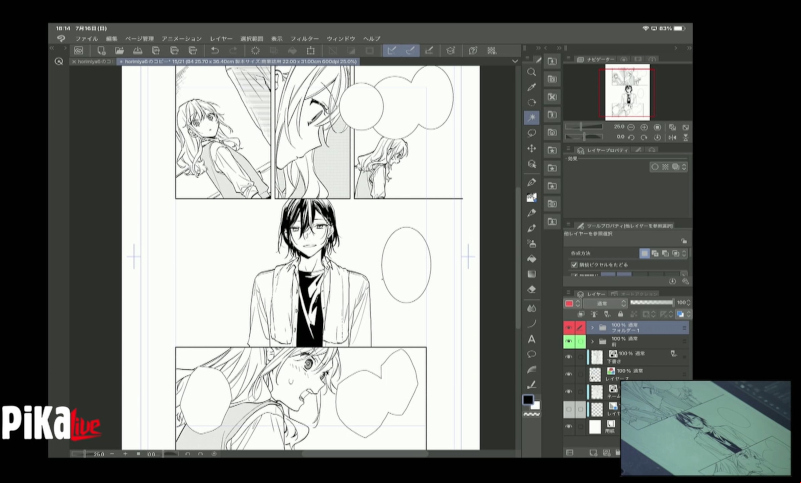
Task: Click the Redo arrow in command bar
Action: click(233, 51)
